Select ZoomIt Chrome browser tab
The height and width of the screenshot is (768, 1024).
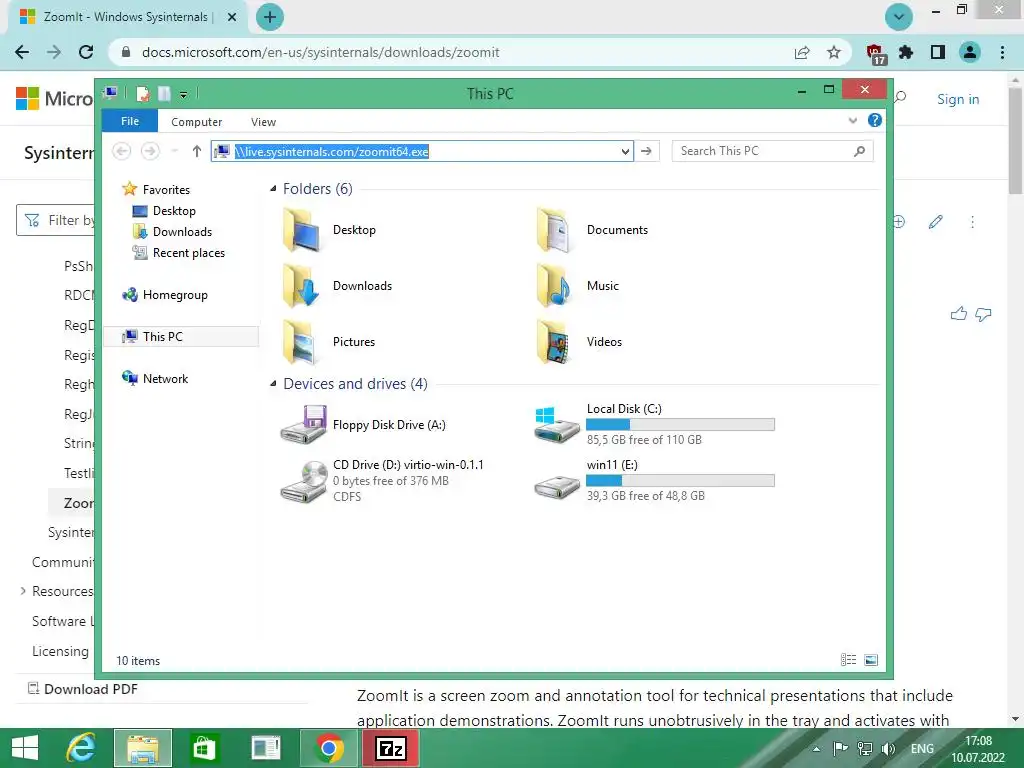127,18
